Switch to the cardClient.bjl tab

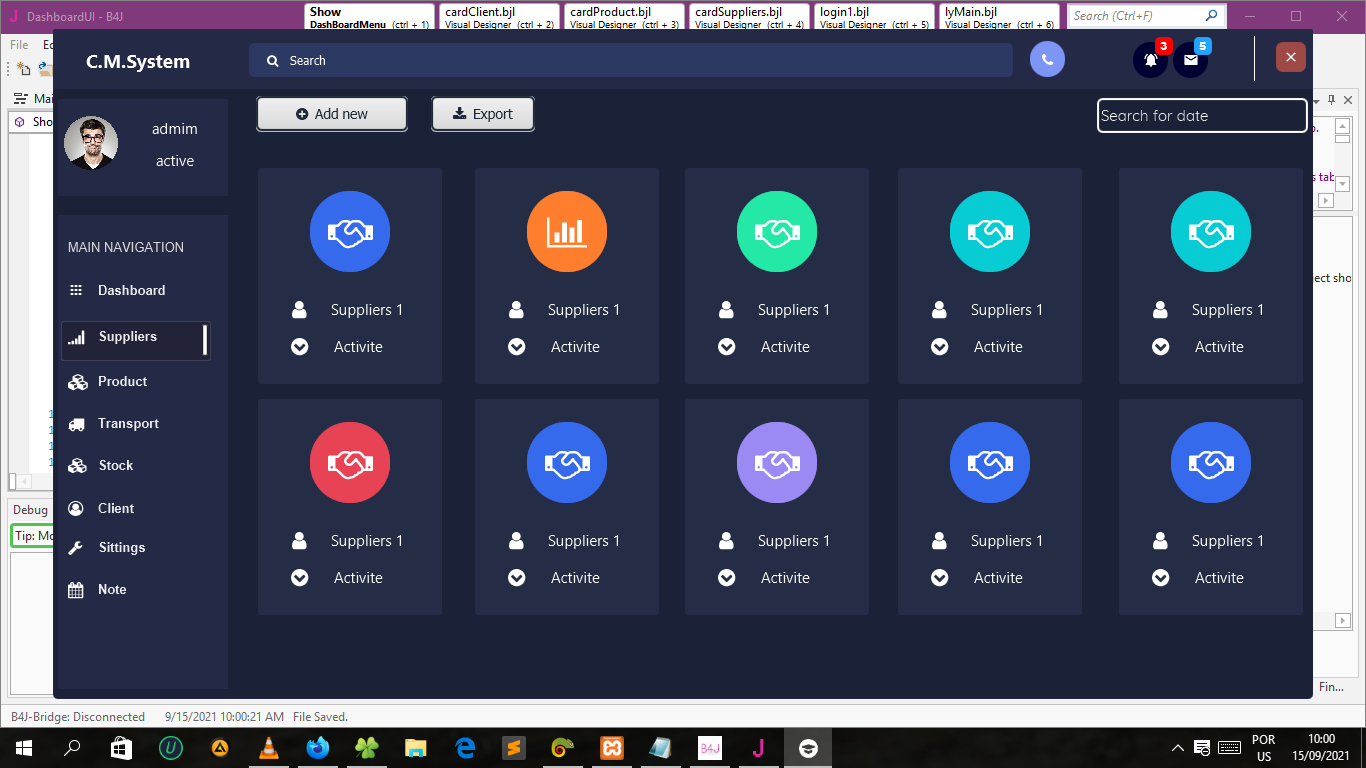[499, 17]
